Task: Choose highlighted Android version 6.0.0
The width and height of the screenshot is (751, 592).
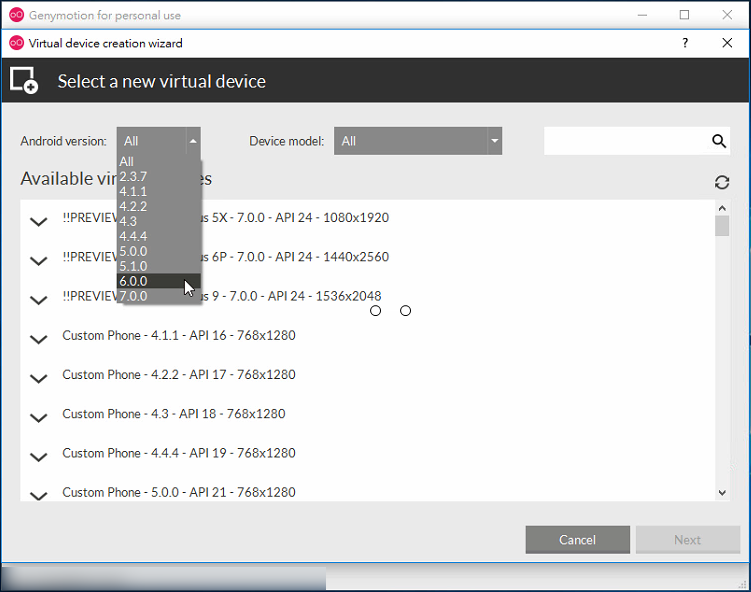Action: pos(159,281)
